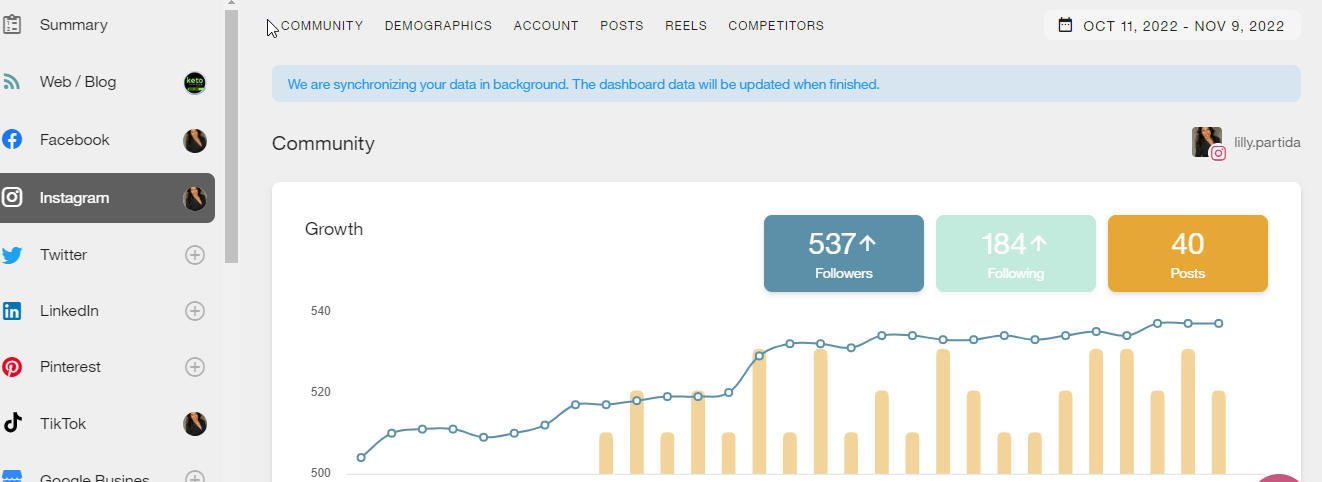Screen dimensions: 1322x482
Task: Click the TikTok logo icon
Action: click(12, 424)
